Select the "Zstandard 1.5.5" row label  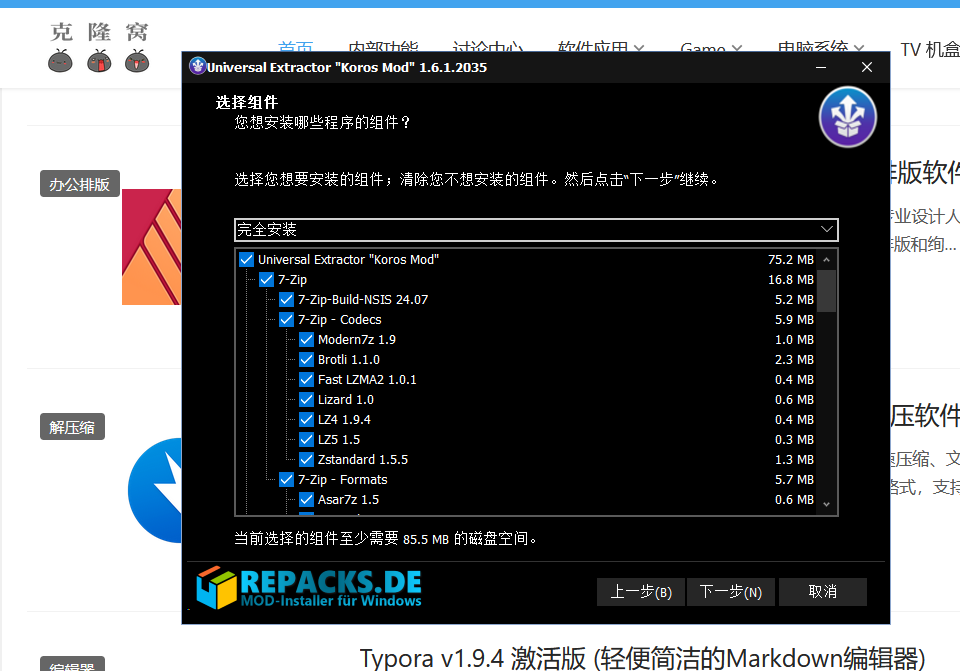point(363,460)
